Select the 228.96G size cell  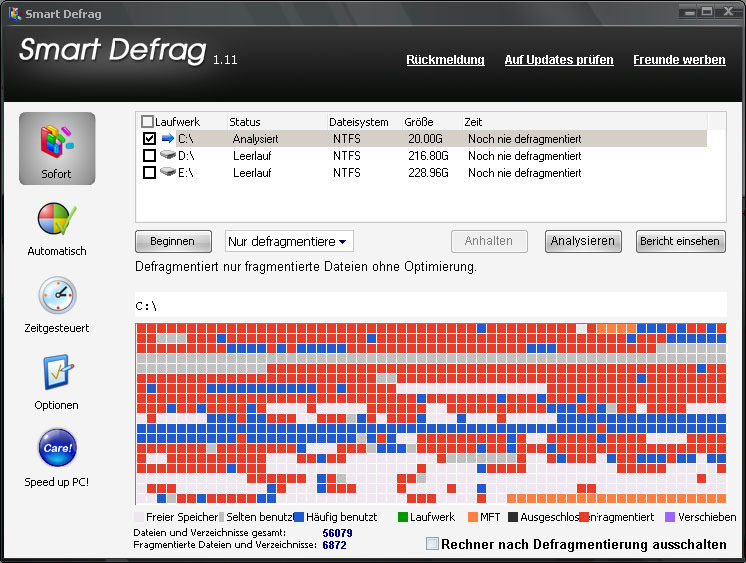tap(428, 173)
